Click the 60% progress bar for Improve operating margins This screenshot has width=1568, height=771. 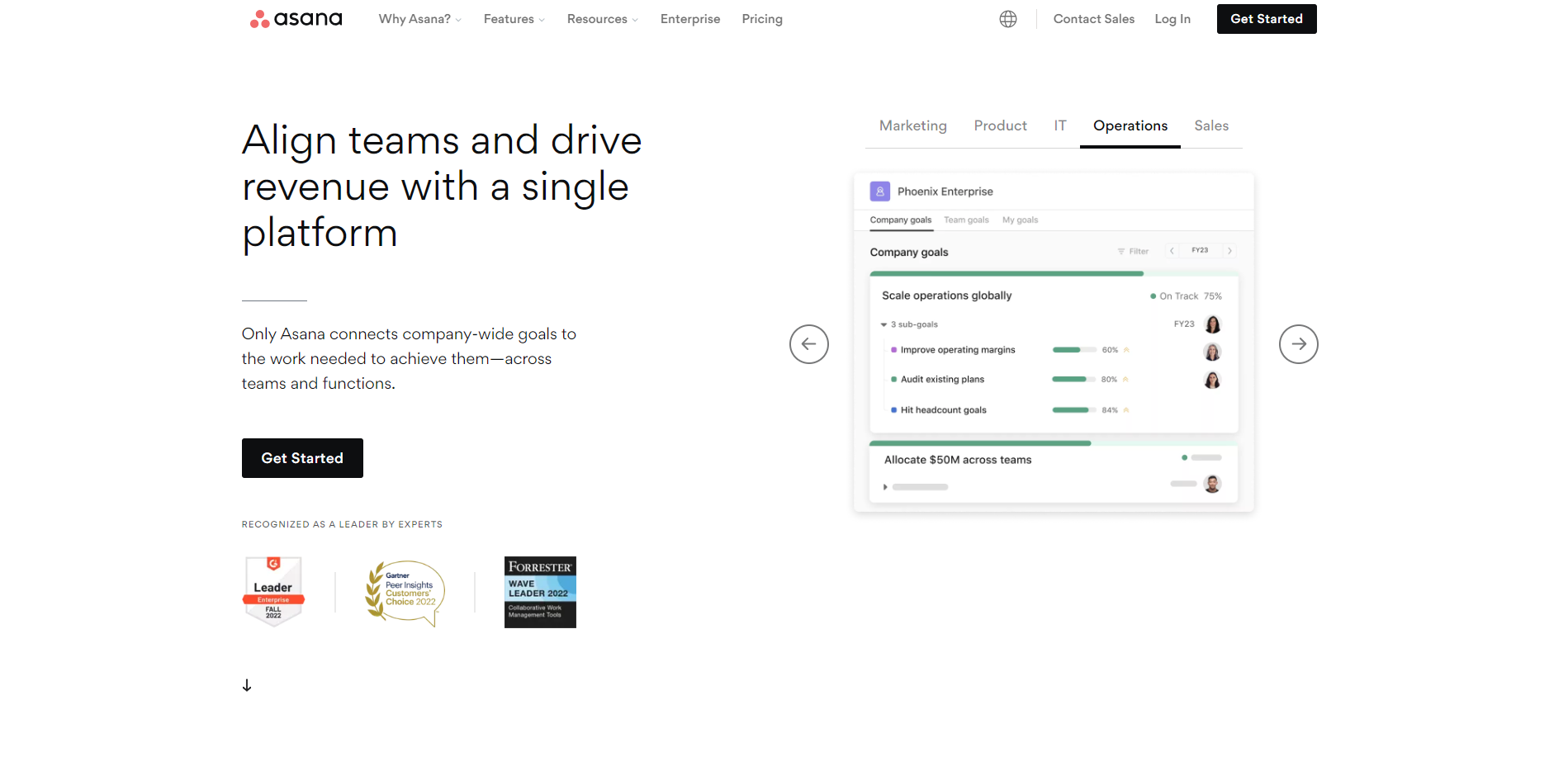click(1073, 349)
